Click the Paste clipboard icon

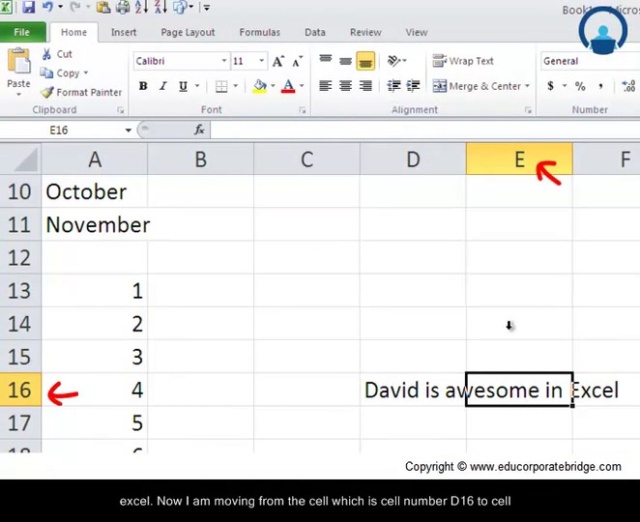18,61
